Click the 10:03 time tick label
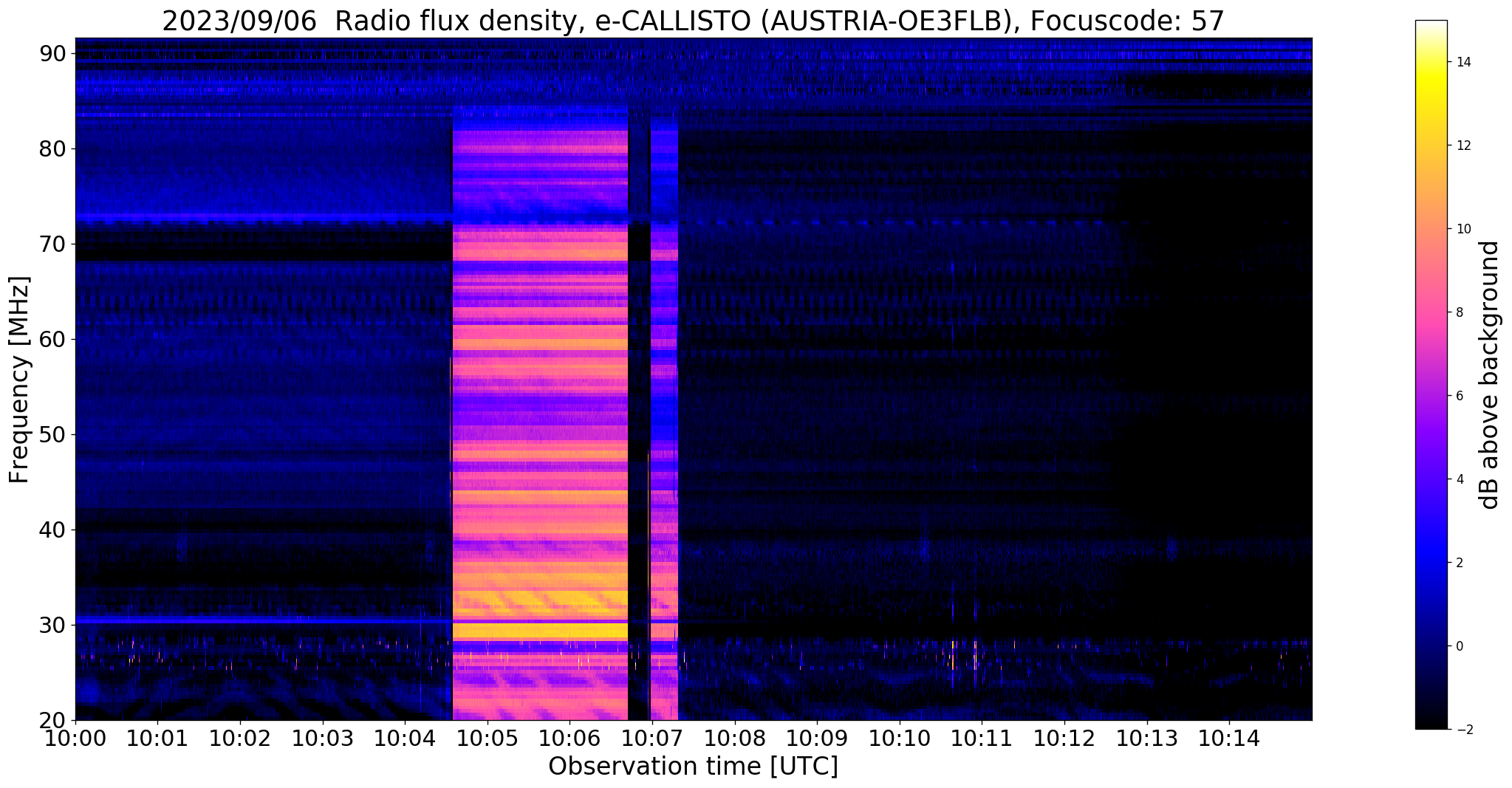 322,738
